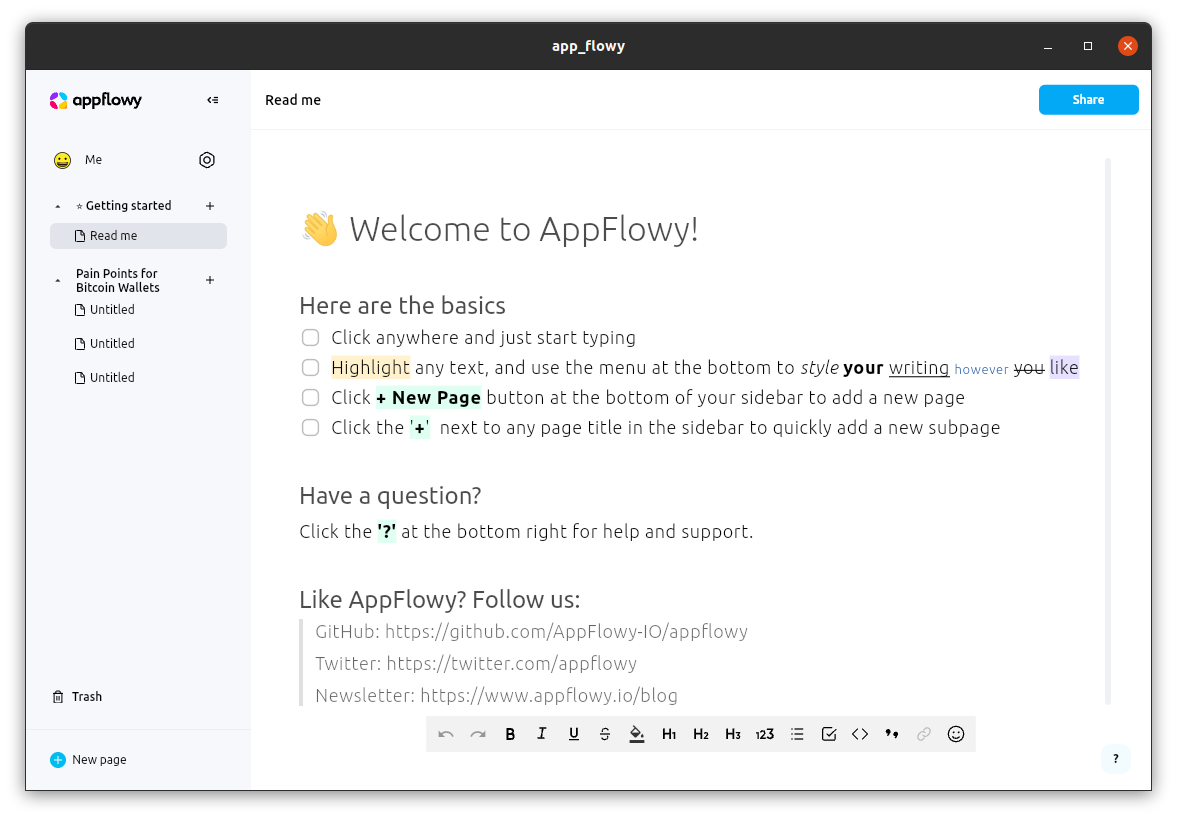
Task: Click the blue word 'however'
Action: click(981, 369)
